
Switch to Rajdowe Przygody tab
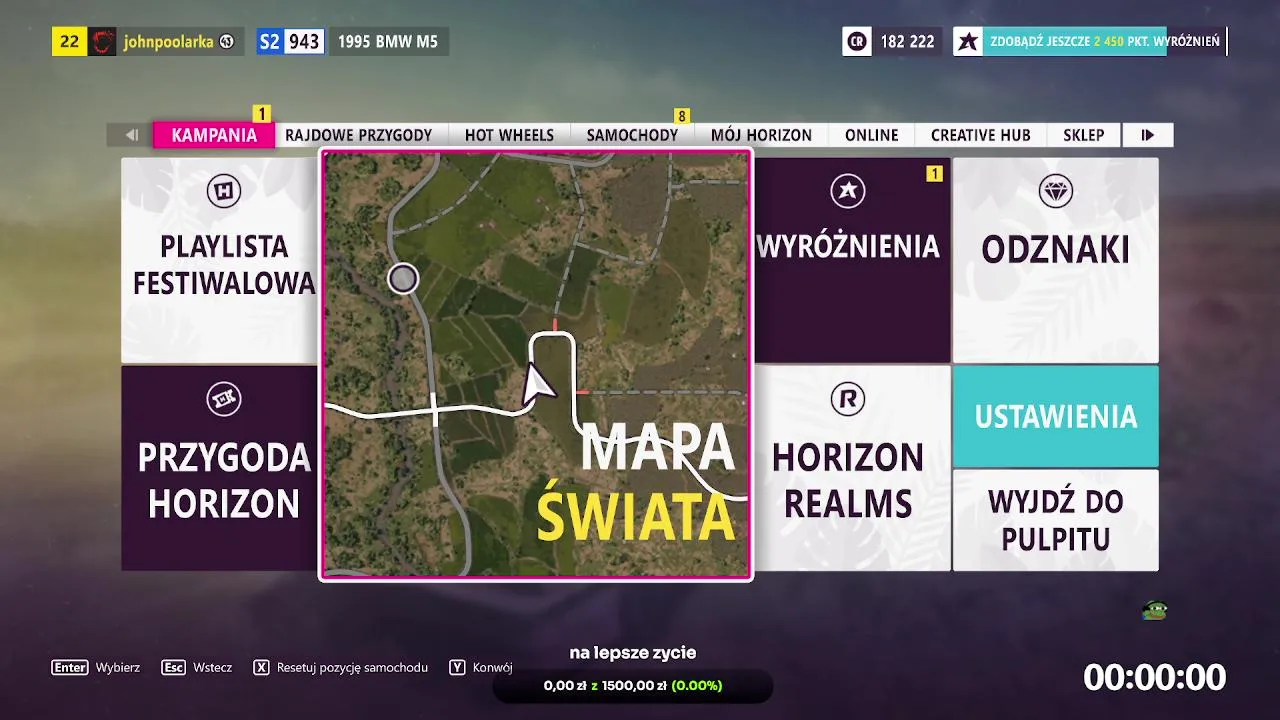(358, 135)
